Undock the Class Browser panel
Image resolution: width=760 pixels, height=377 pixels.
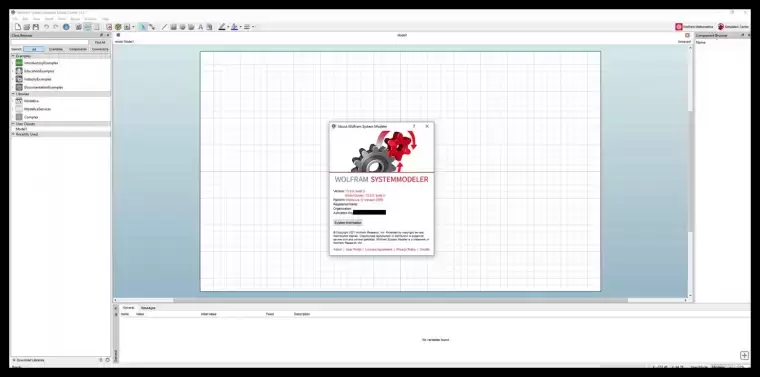point(102,35)
